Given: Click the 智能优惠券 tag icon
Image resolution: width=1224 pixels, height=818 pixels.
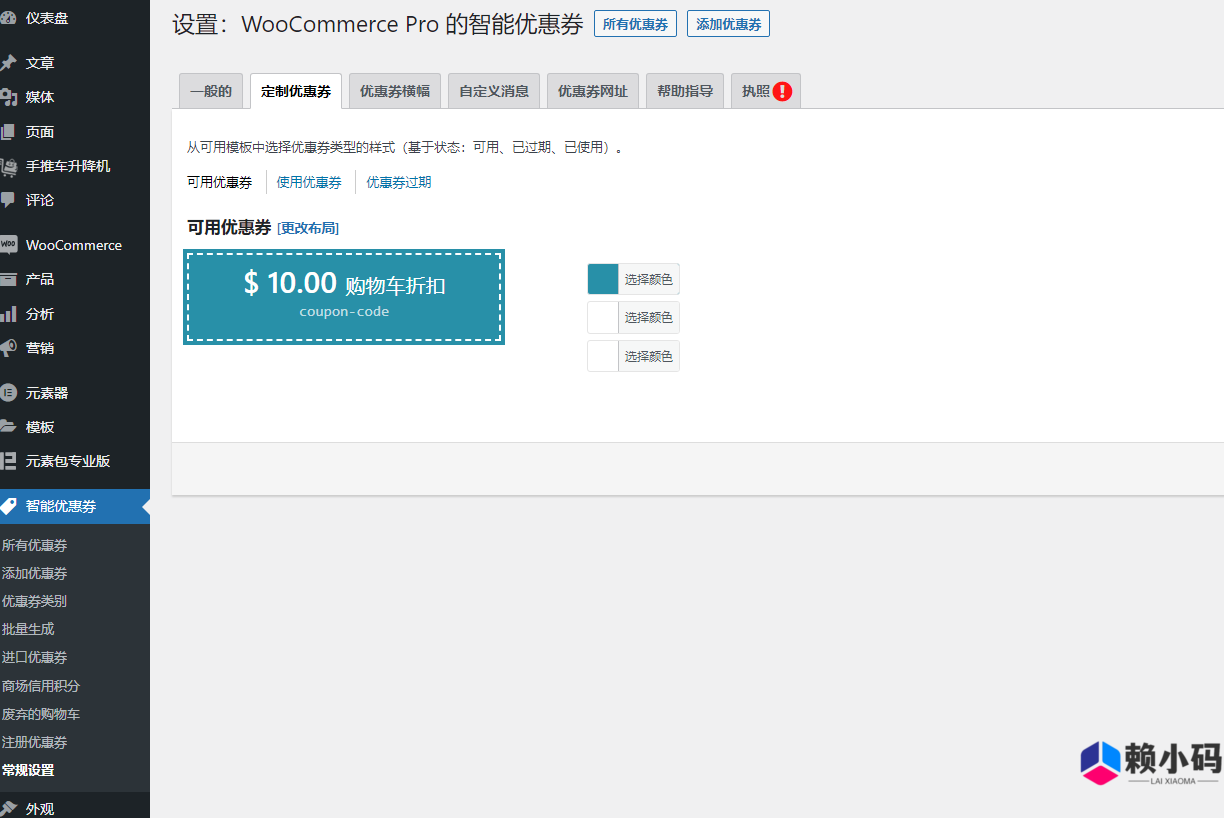Looking at the screenshot, I should 8,506.
